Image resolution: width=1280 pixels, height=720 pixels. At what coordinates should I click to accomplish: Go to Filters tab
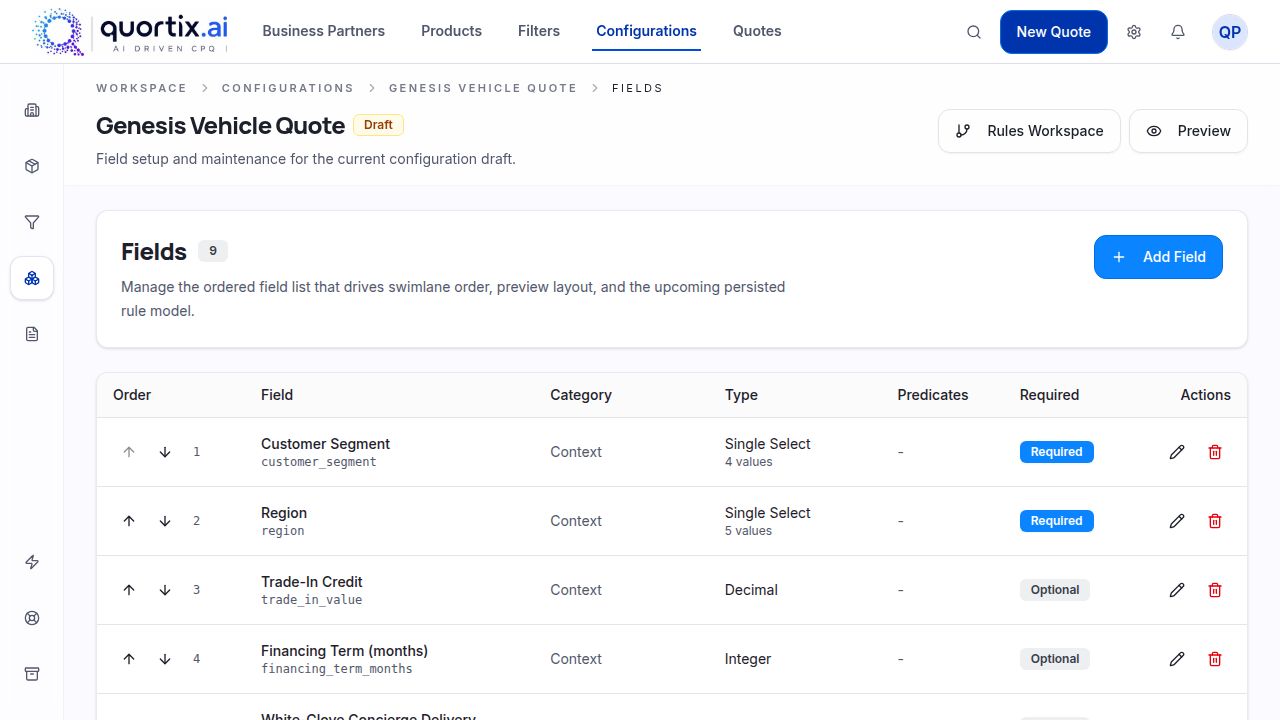click(x=539, y=31)
